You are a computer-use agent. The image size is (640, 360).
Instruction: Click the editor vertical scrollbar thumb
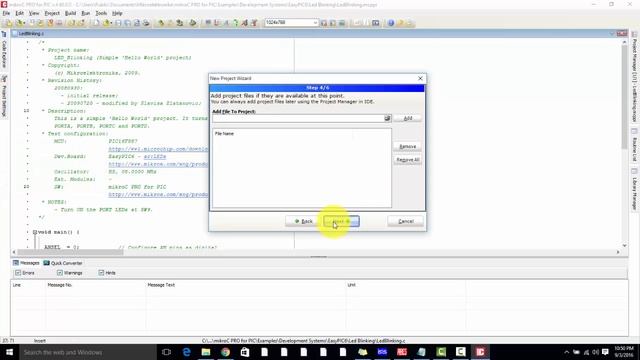[624, 97]
